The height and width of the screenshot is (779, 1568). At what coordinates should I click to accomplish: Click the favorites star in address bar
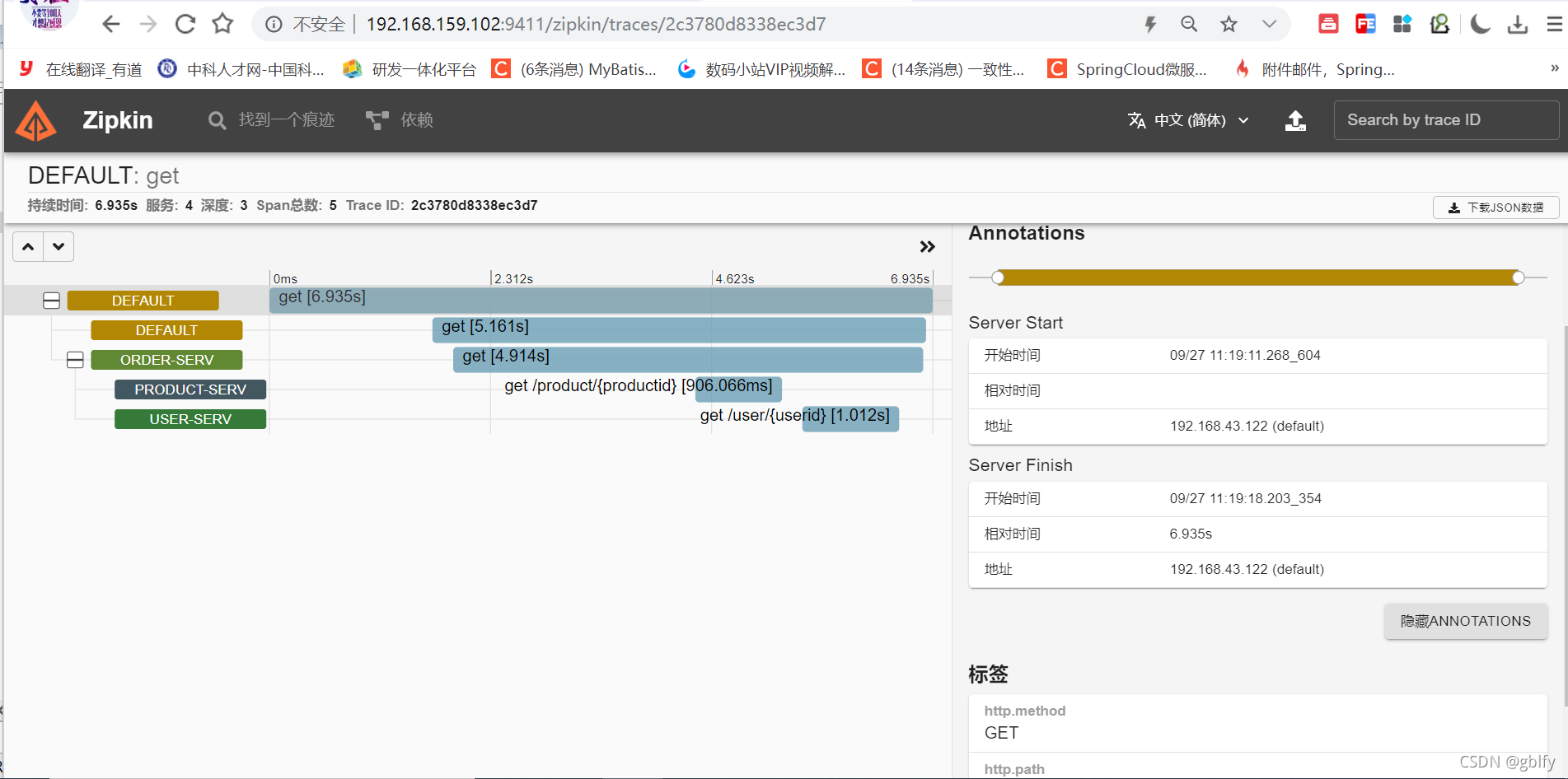coord(1229,25)
